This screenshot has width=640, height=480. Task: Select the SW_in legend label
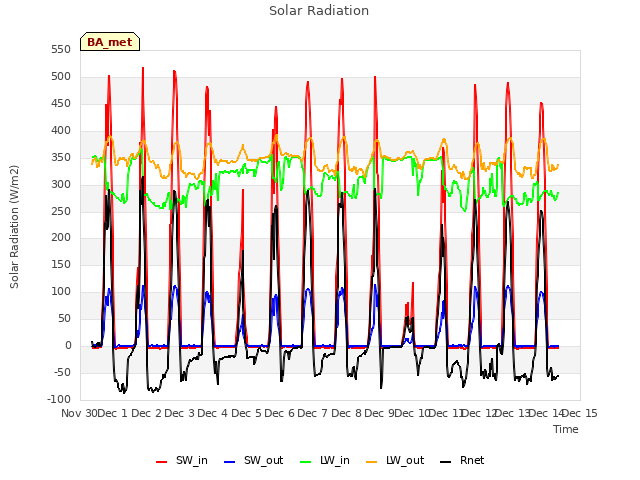(x=192, y=460)
